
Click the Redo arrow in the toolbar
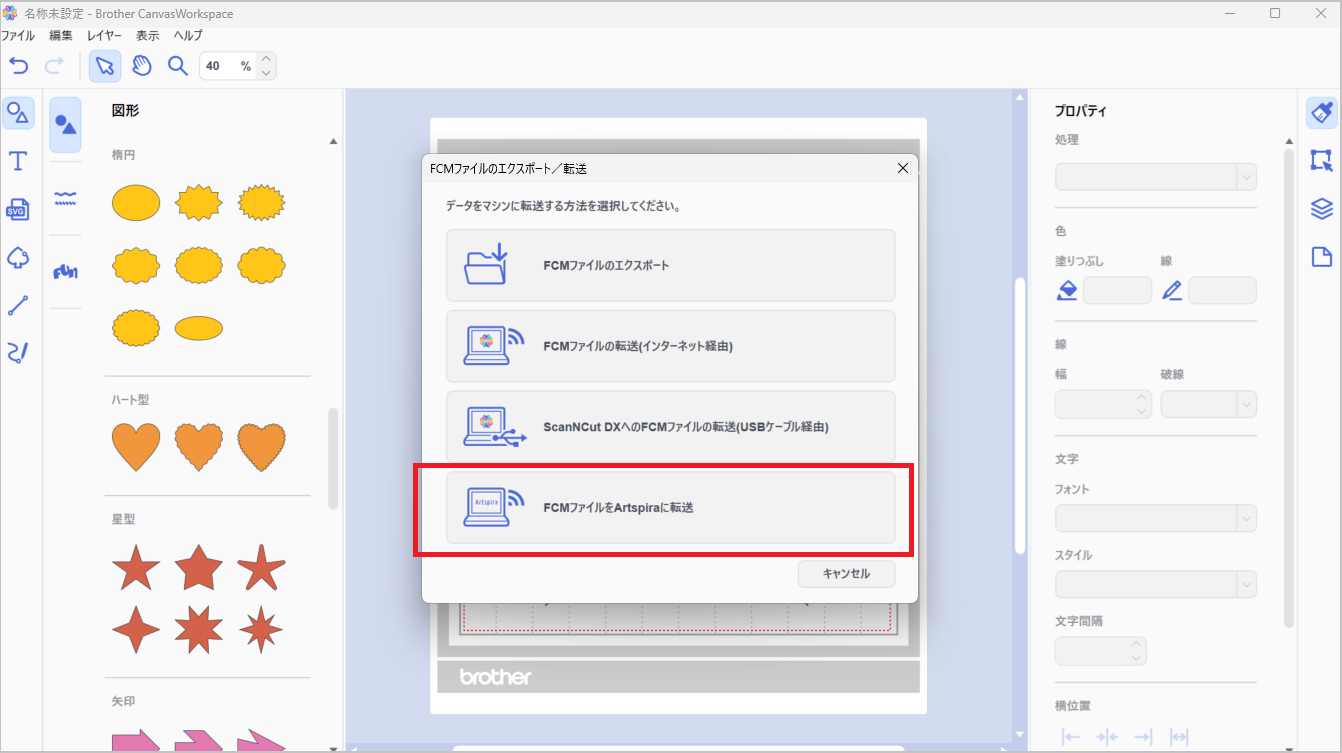click(x=54, y=66)
